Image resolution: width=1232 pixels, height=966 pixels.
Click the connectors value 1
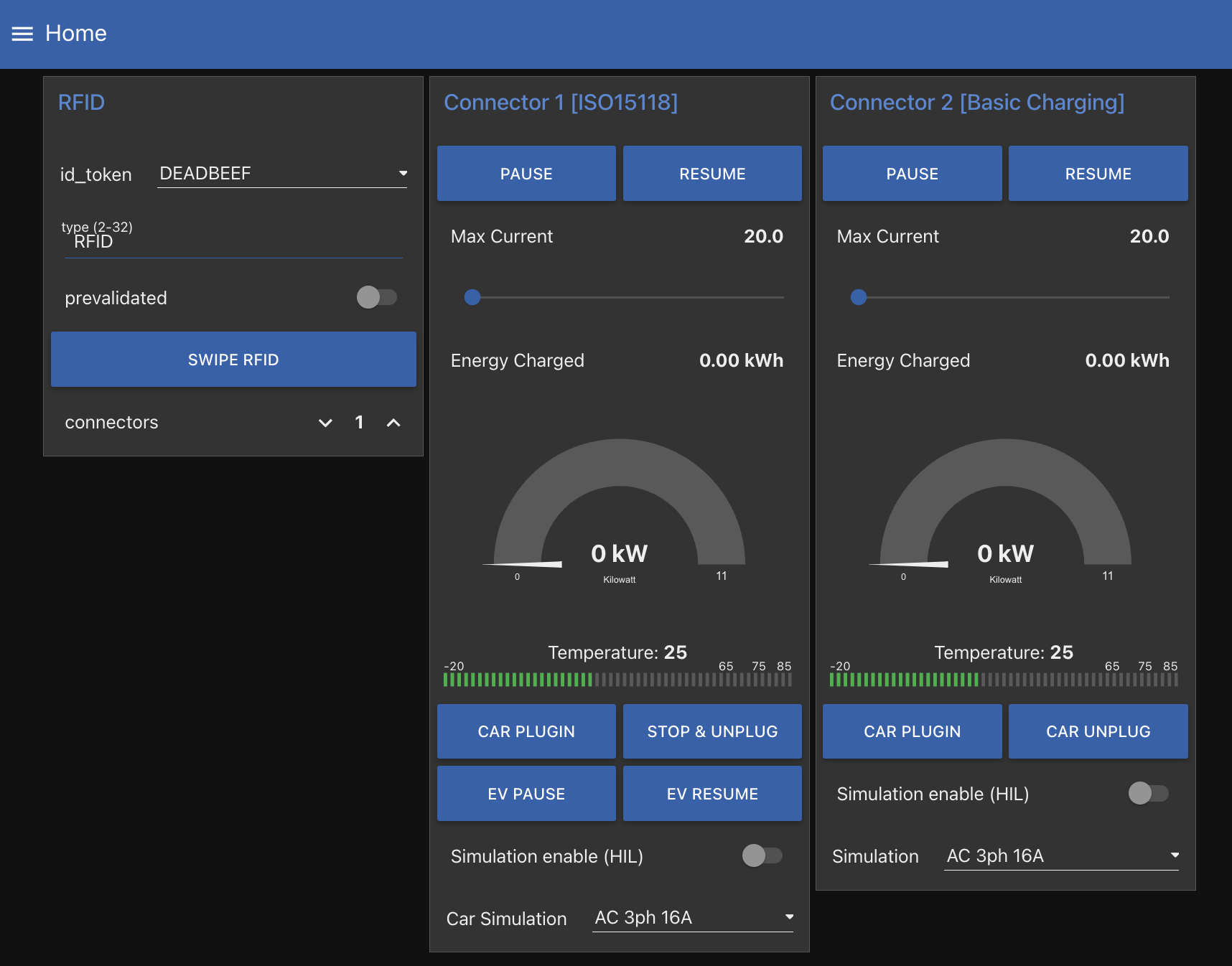tap(359, 422)
